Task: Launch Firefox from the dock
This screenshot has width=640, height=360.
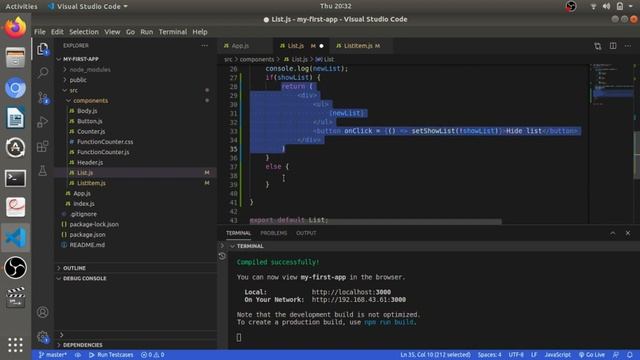Action: pos(16,28)
